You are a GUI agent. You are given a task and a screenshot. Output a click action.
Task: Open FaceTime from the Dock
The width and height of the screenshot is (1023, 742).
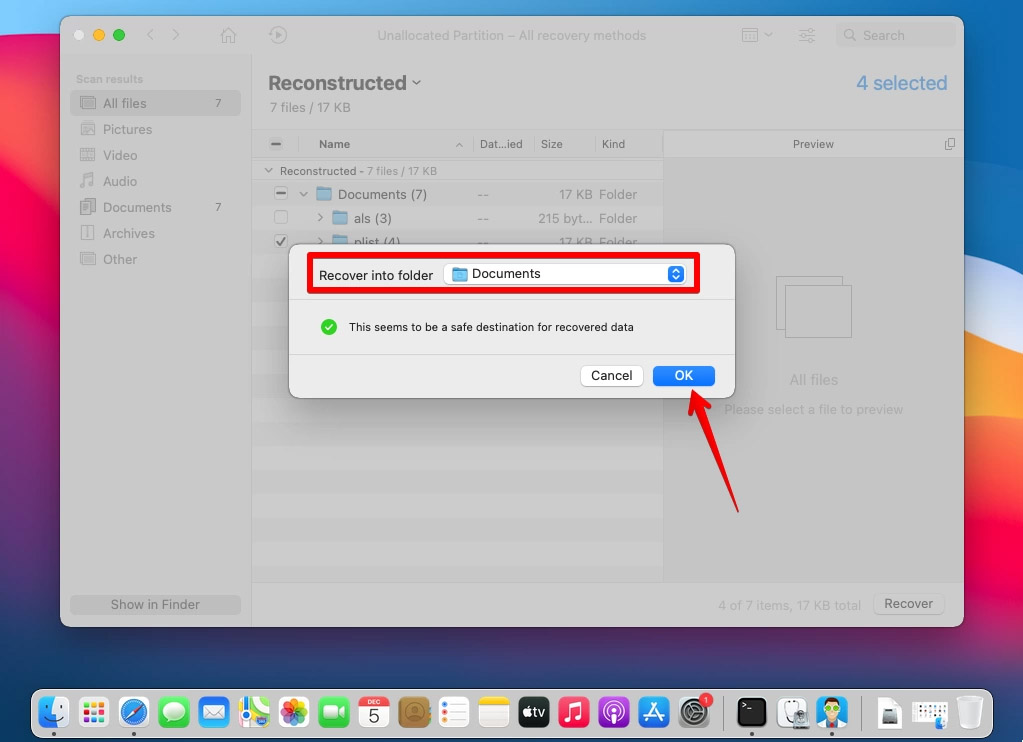(334, 711)
